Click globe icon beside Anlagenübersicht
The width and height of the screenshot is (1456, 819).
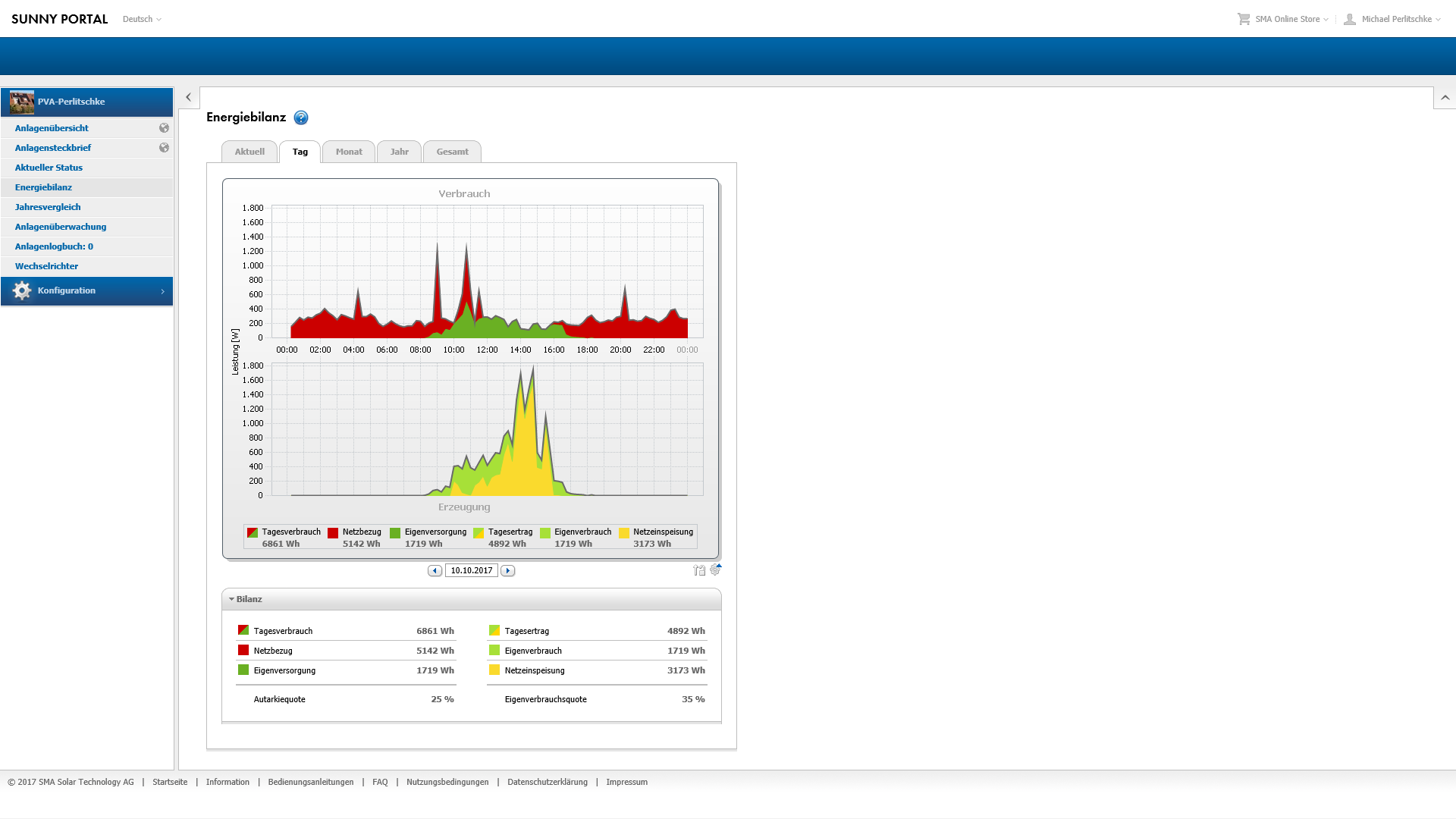[164, 128]
